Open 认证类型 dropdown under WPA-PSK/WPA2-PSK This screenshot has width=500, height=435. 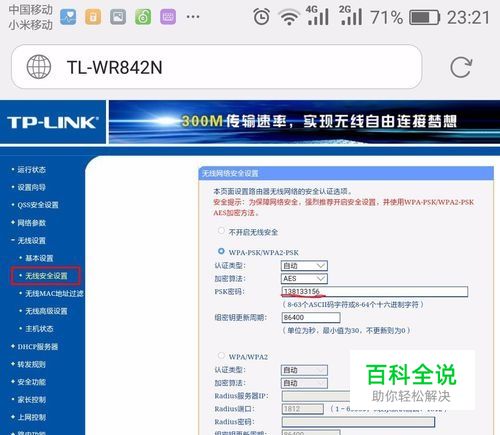tap(304, 266)
